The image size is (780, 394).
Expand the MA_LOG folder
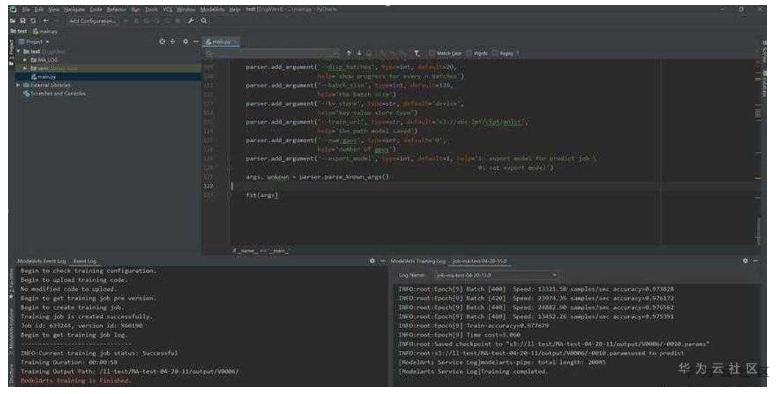(25, 60)
